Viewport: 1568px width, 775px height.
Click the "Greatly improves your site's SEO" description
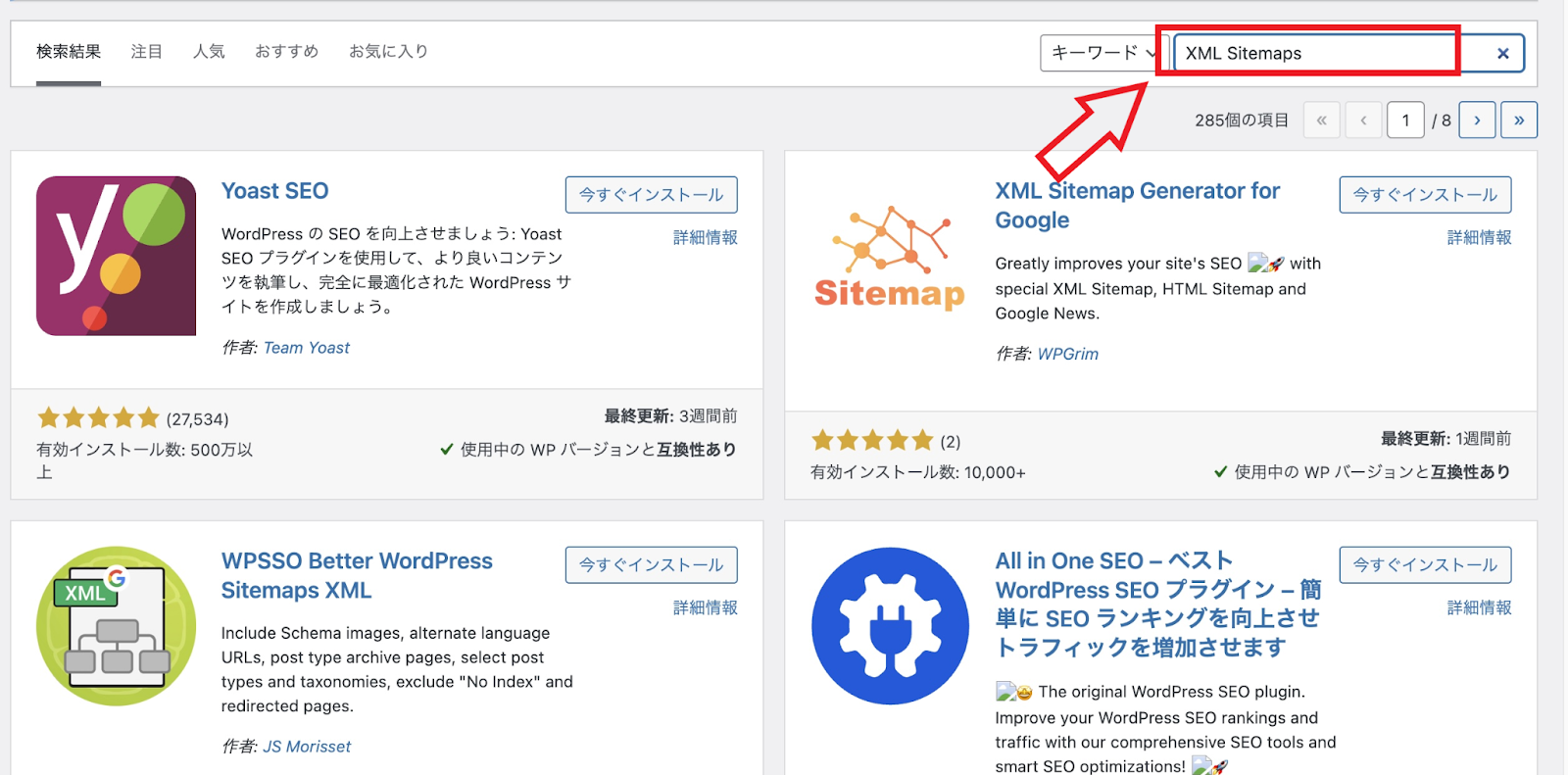(x=1158, y=289)
